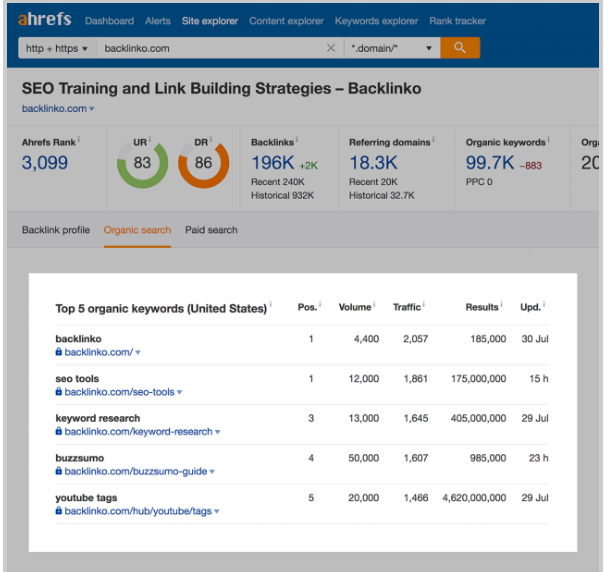Expand dropdown arrow next to backlinko.com/hub/youtube/tags
The image size is (605, 572).
(217, 511)
